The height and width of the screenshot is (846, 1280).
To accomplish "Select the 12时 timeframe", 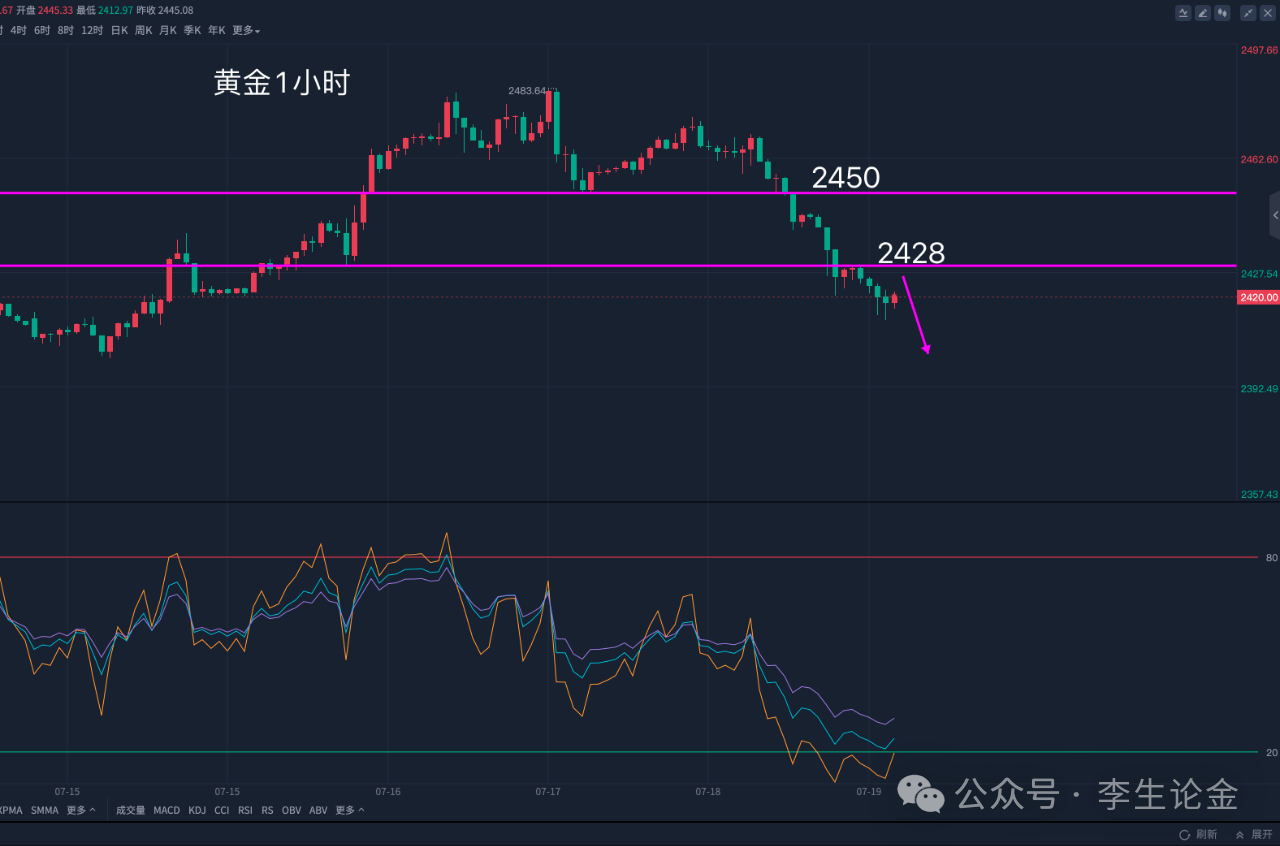I will (x=92, y=30).
